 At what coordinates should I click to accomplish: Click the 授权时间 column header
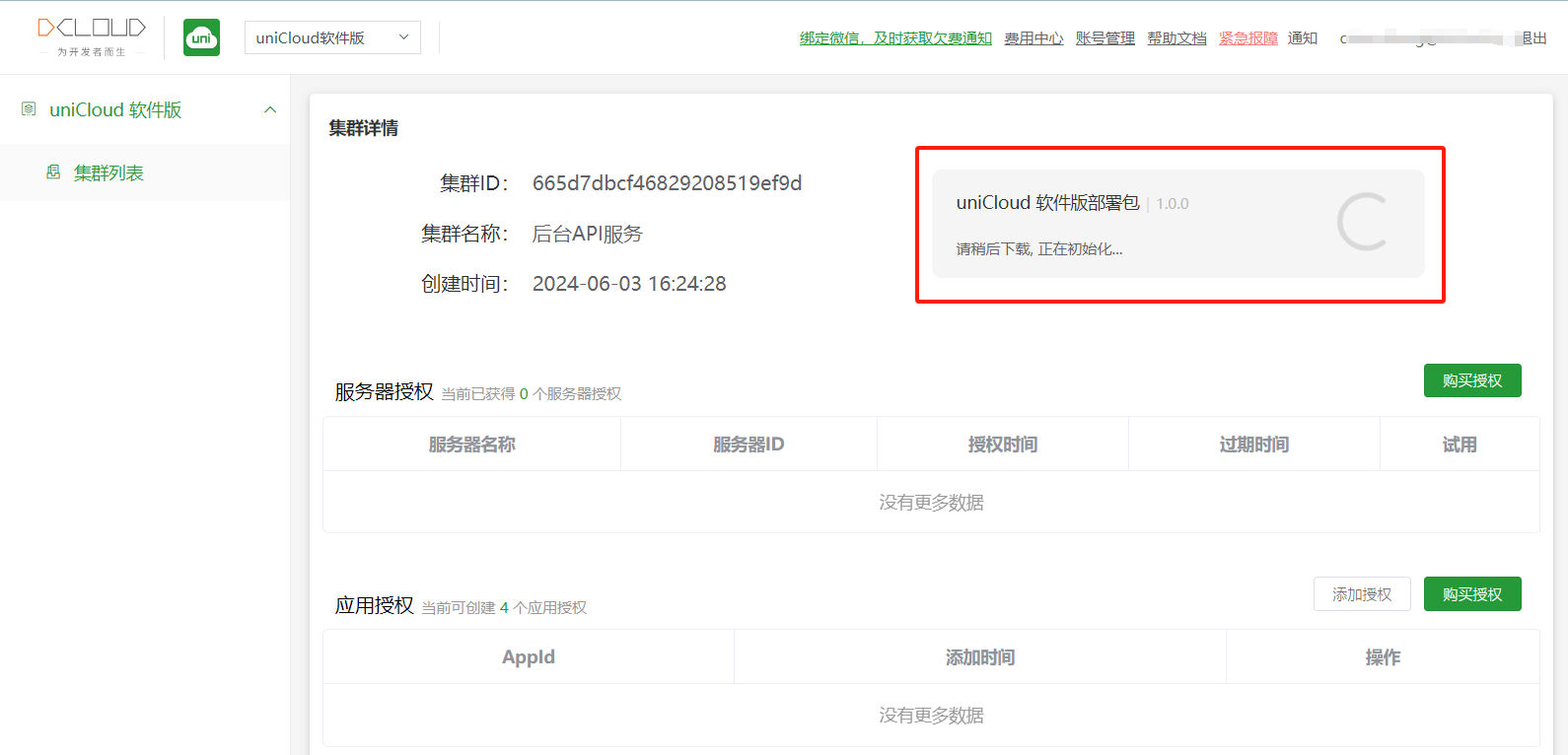click(1003, 445)
